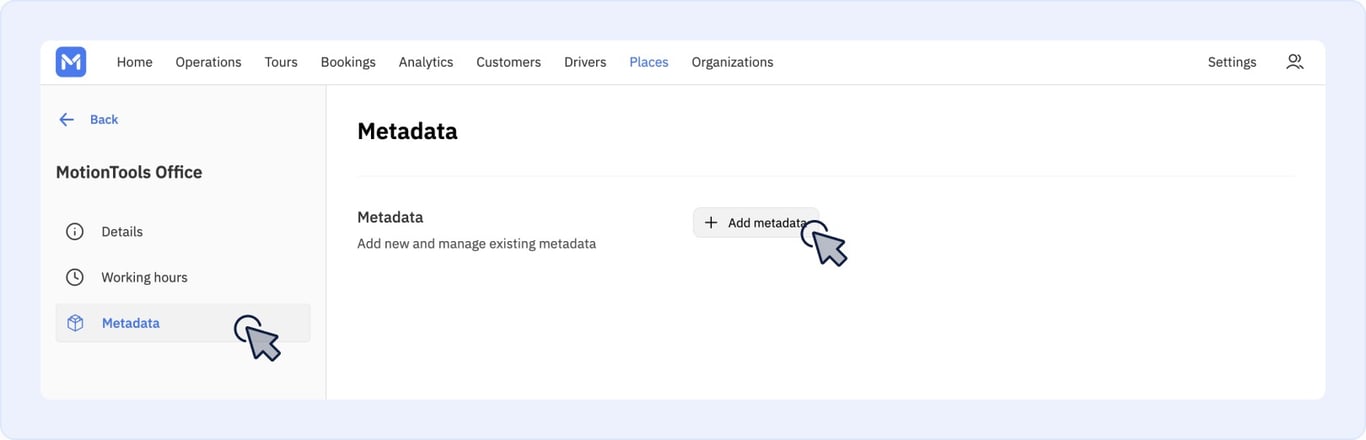Click the Back link

point(104,120)
